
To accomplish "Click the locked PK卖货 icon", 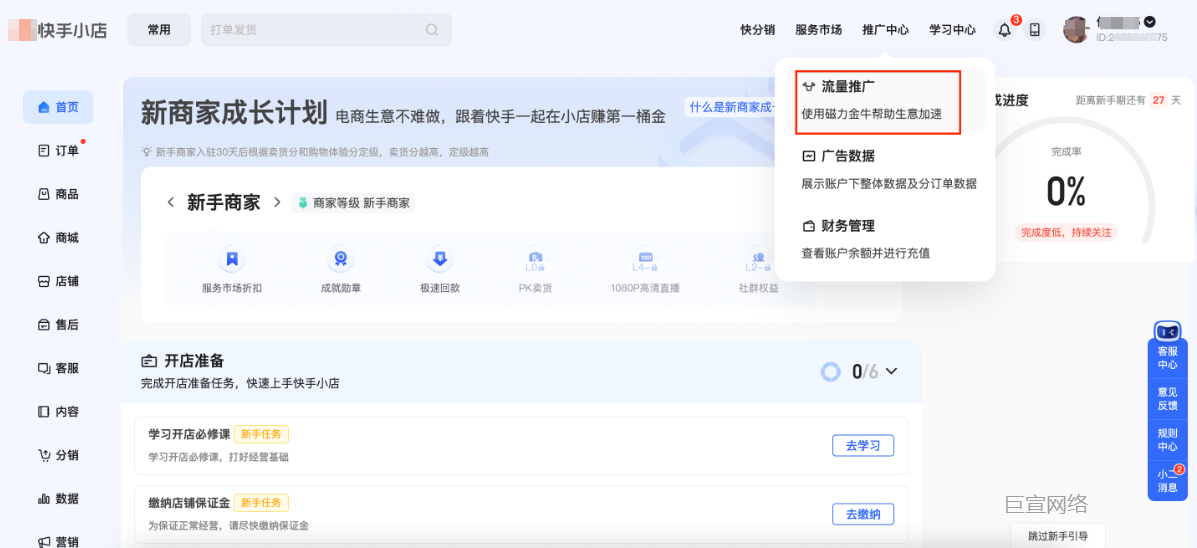I will point(535,259).
